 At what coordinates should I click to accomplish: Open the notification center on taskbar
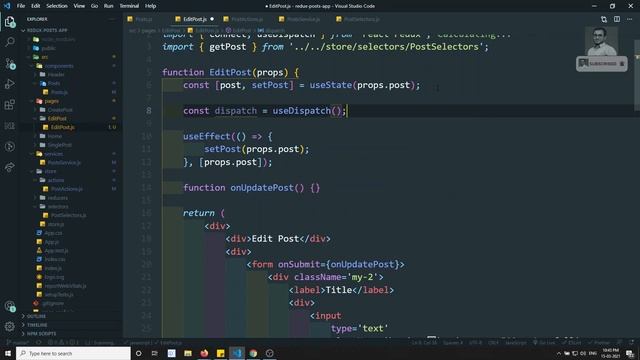[630, 353]
